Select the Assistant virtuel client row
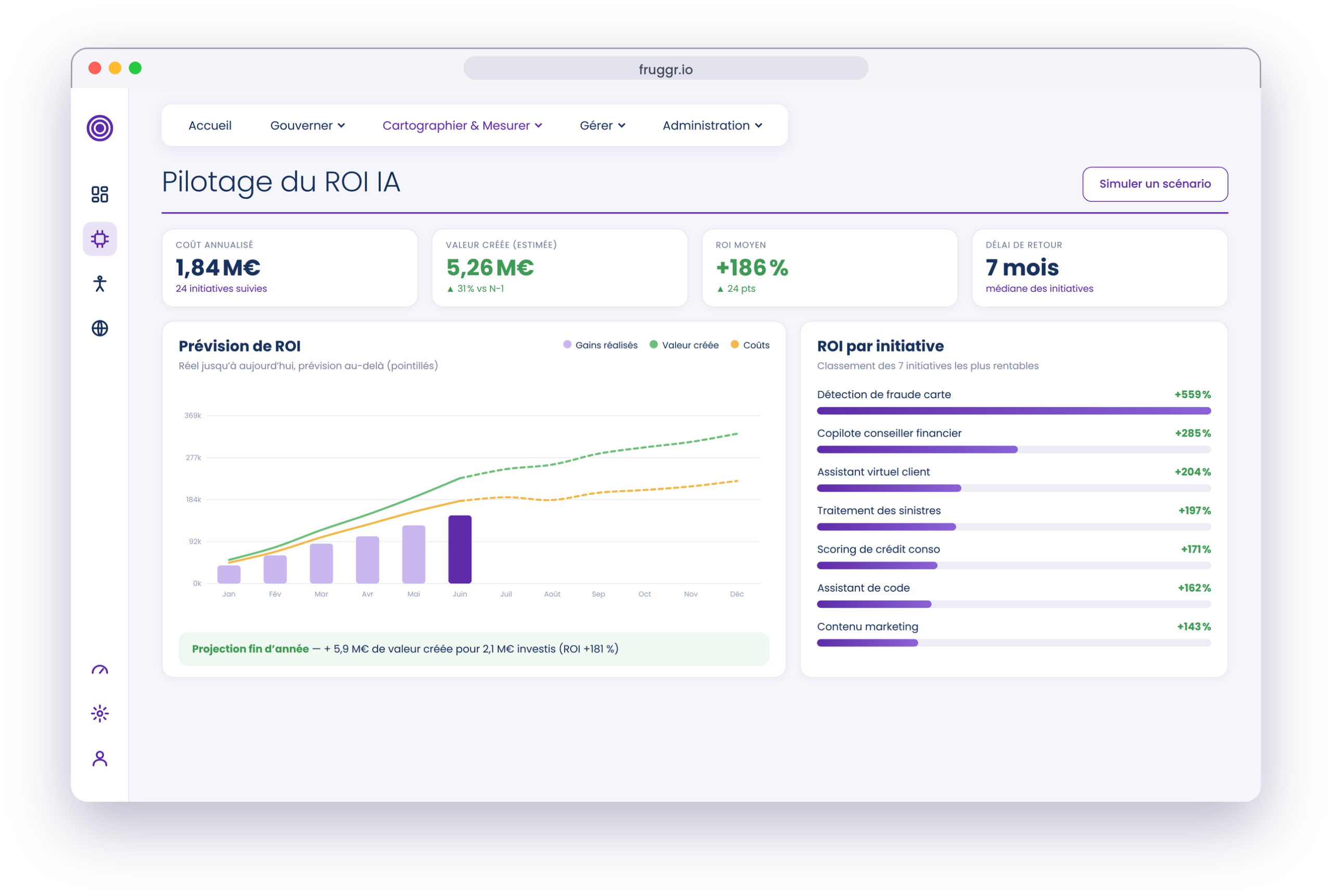Viewport: 1332px width, 896px height. (x=1014, y=480)
